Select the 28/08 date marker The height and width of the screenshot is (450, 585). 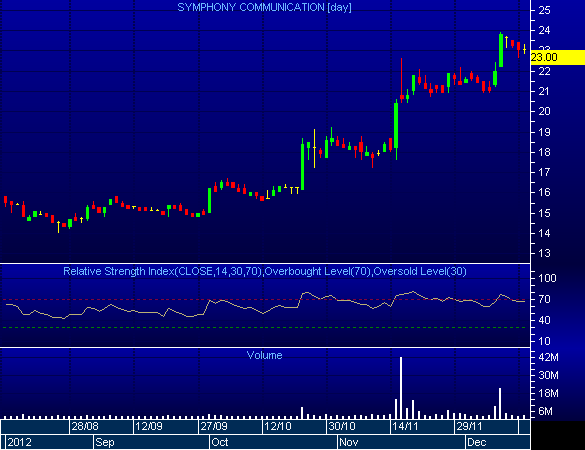85,426
